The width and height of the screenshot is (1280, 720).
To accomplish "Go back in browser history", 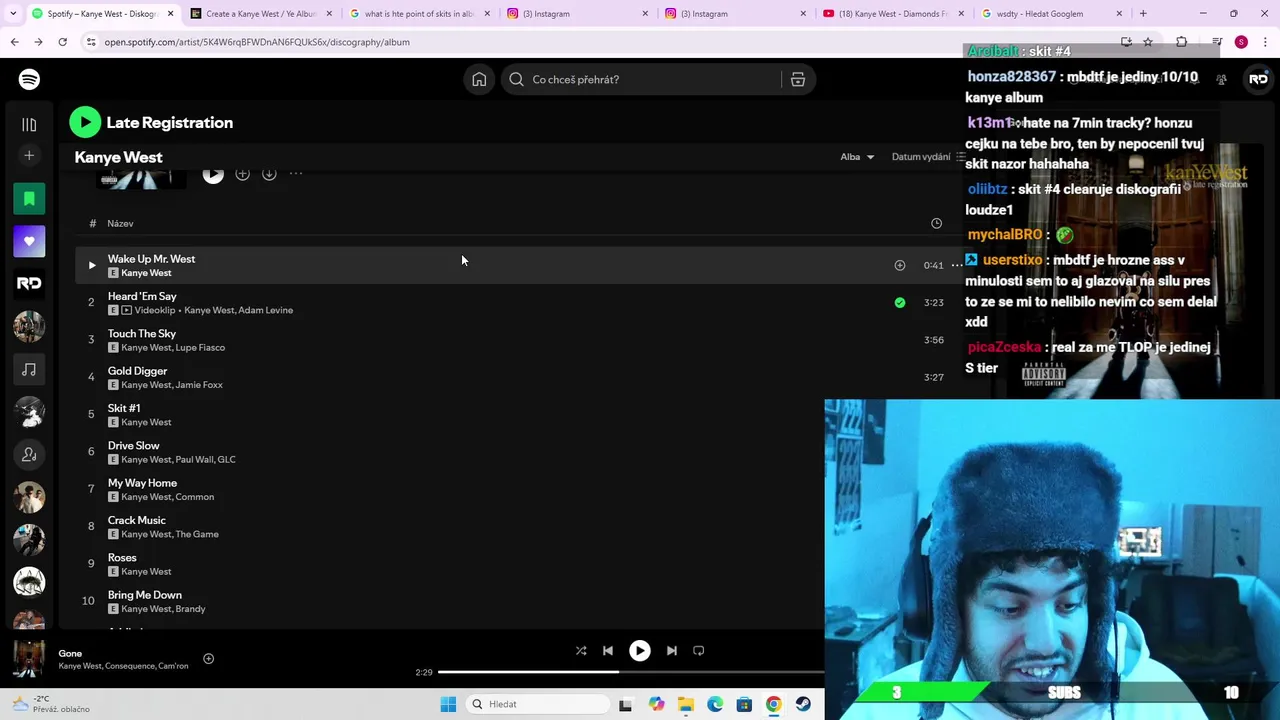I will 14,42.
